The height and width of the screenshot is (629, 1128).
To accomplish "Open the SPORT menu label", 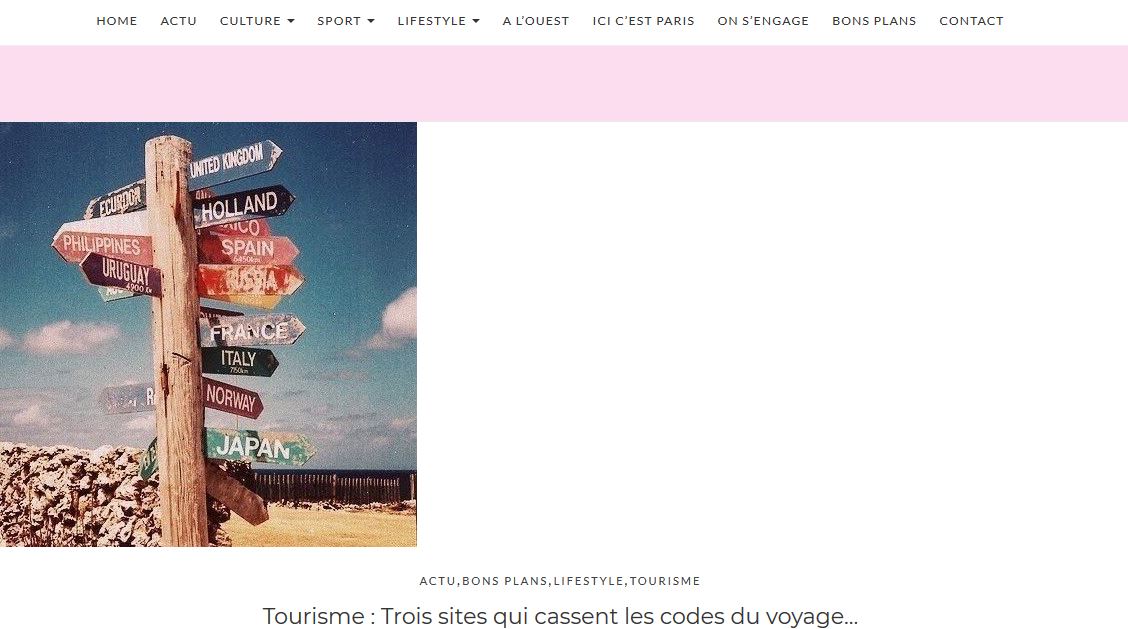I will (x=339, y=21).
